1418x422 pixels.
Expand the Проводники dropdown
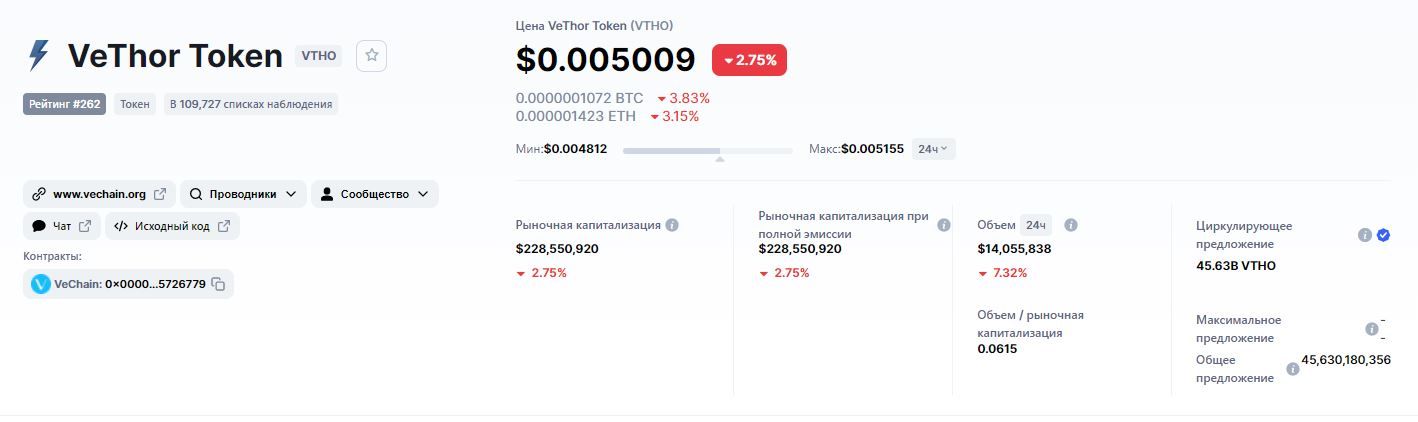point(243,194)
